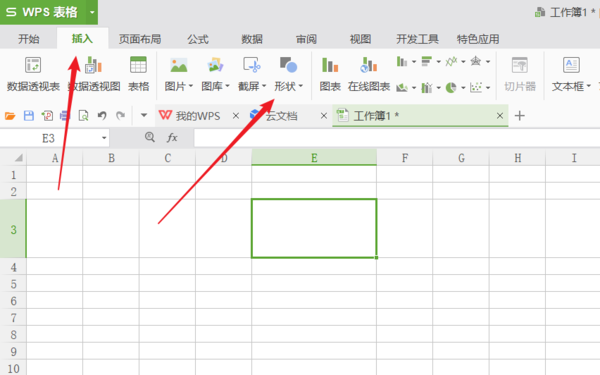Open the Pivot Table (数据透视表) tool

[33, 75]
